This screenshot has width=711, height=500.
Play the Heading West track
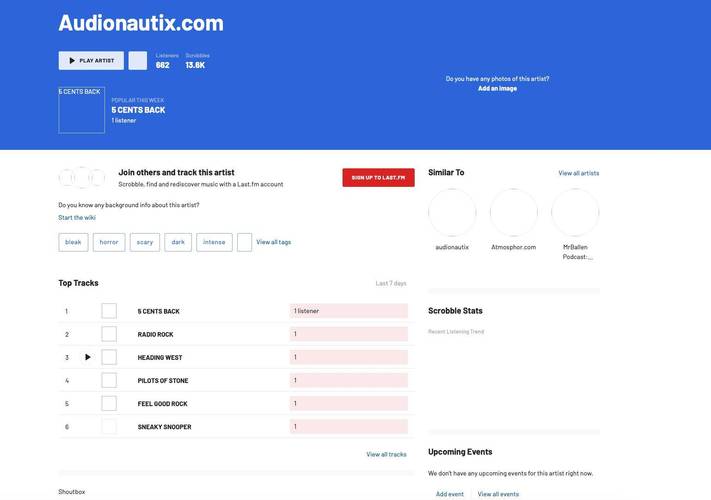coord(88,357)
